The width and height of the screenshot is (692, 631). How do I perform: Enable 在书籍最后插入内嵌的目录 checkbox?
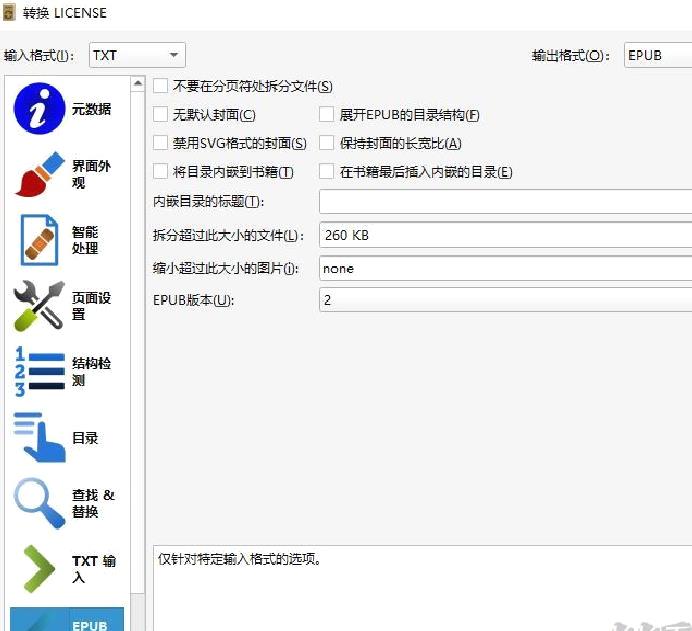(326, 172)
